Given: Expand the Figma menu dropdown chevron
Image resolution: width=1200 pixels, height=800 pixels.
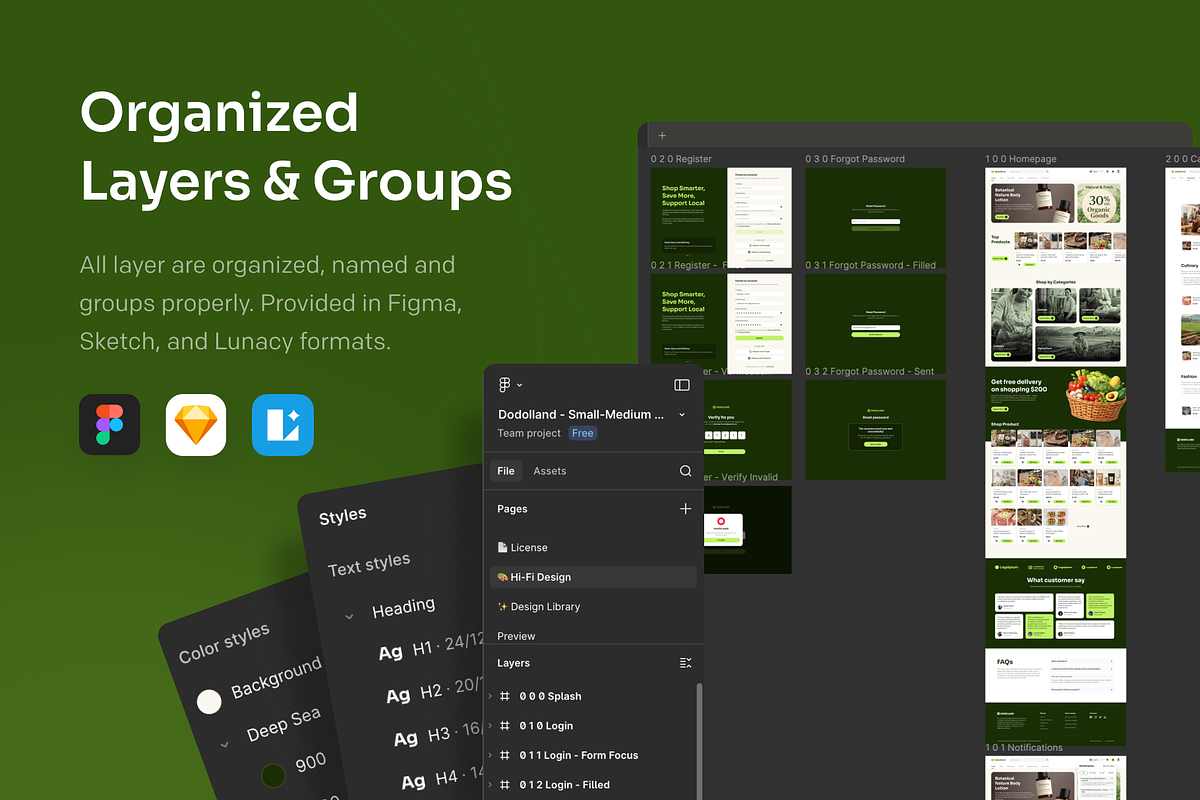Looking at the screenshot, I should [x=519, y=385].
